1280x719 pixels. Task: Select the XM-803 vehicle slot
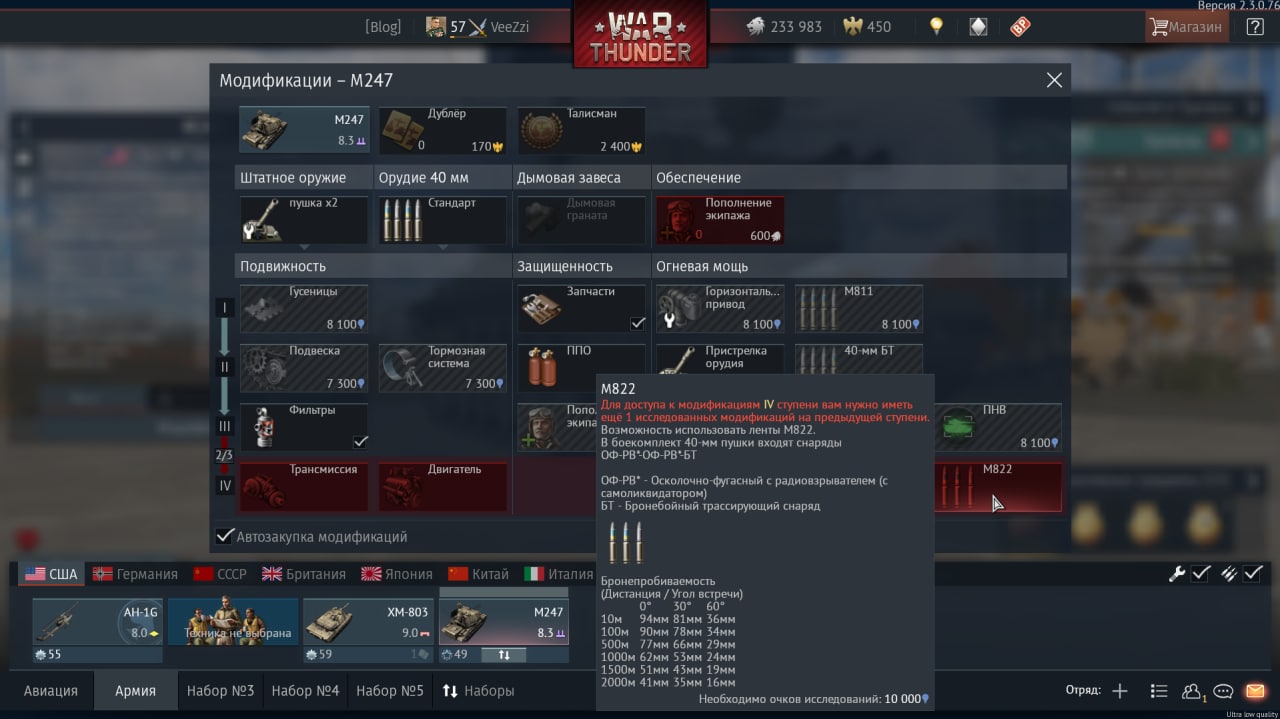click(x=369, y=630)
